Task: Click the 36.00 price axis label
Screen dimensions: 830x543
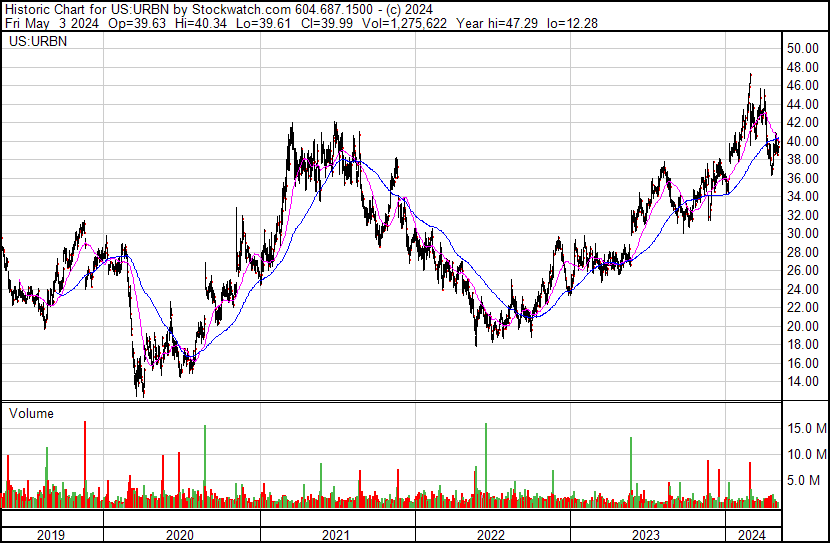Action: click(803, 178)
